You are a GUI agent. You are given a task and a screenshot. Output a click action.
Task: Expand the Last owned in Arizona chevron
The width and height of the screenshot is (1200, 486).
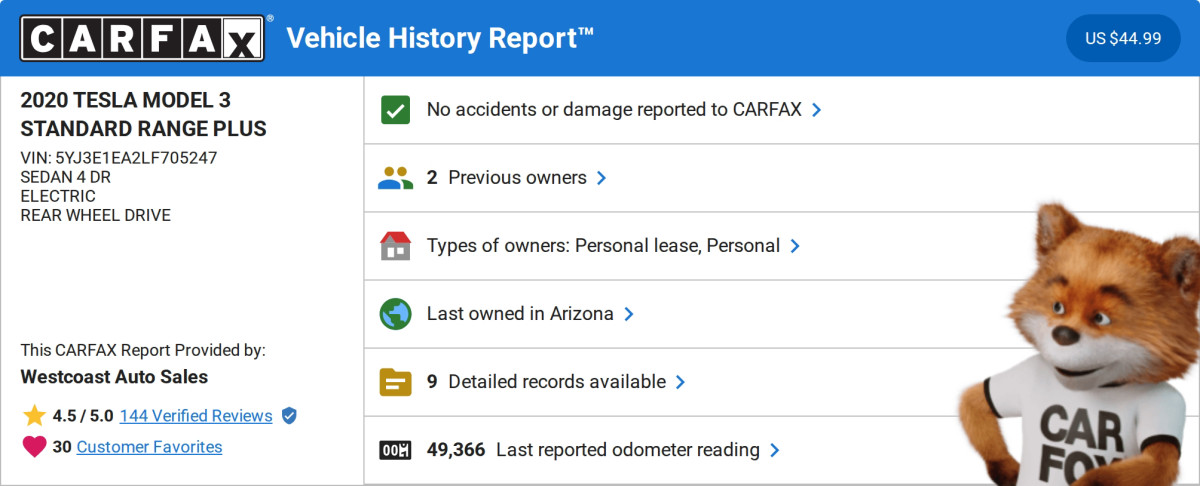629,314
